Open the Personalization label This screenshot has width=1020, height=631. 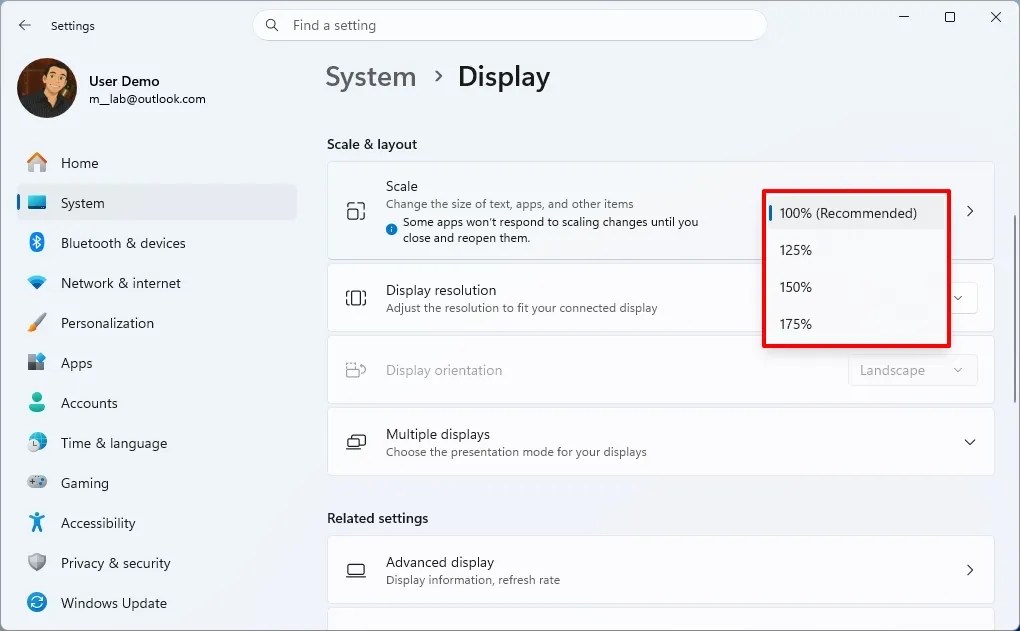click(107, 323)
